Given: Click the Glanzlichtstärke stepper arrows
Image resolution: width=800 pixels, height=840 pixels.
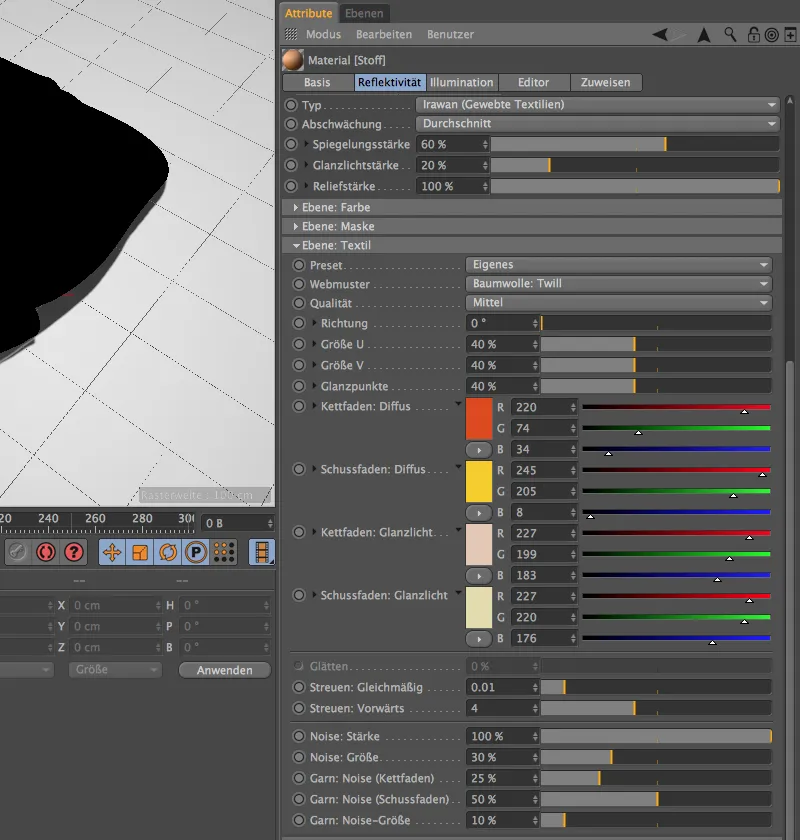Looking at the screenshot, I should 485,166.
